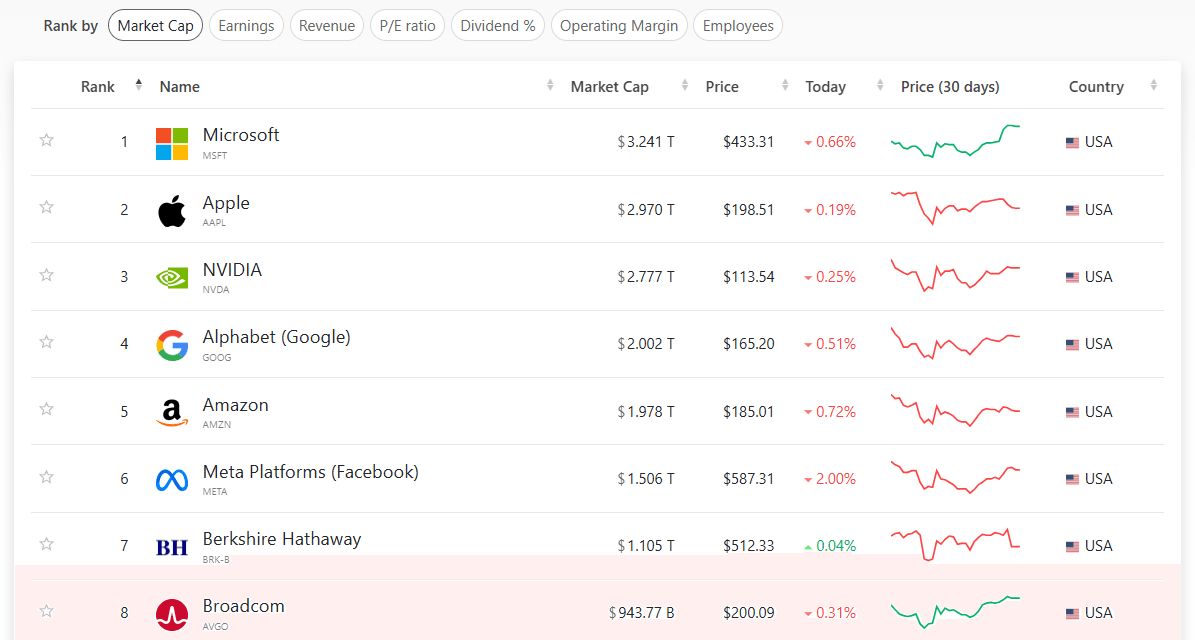Rank companies by P/E ratio
1195x640 pixels.
click(x=408, y=25)
